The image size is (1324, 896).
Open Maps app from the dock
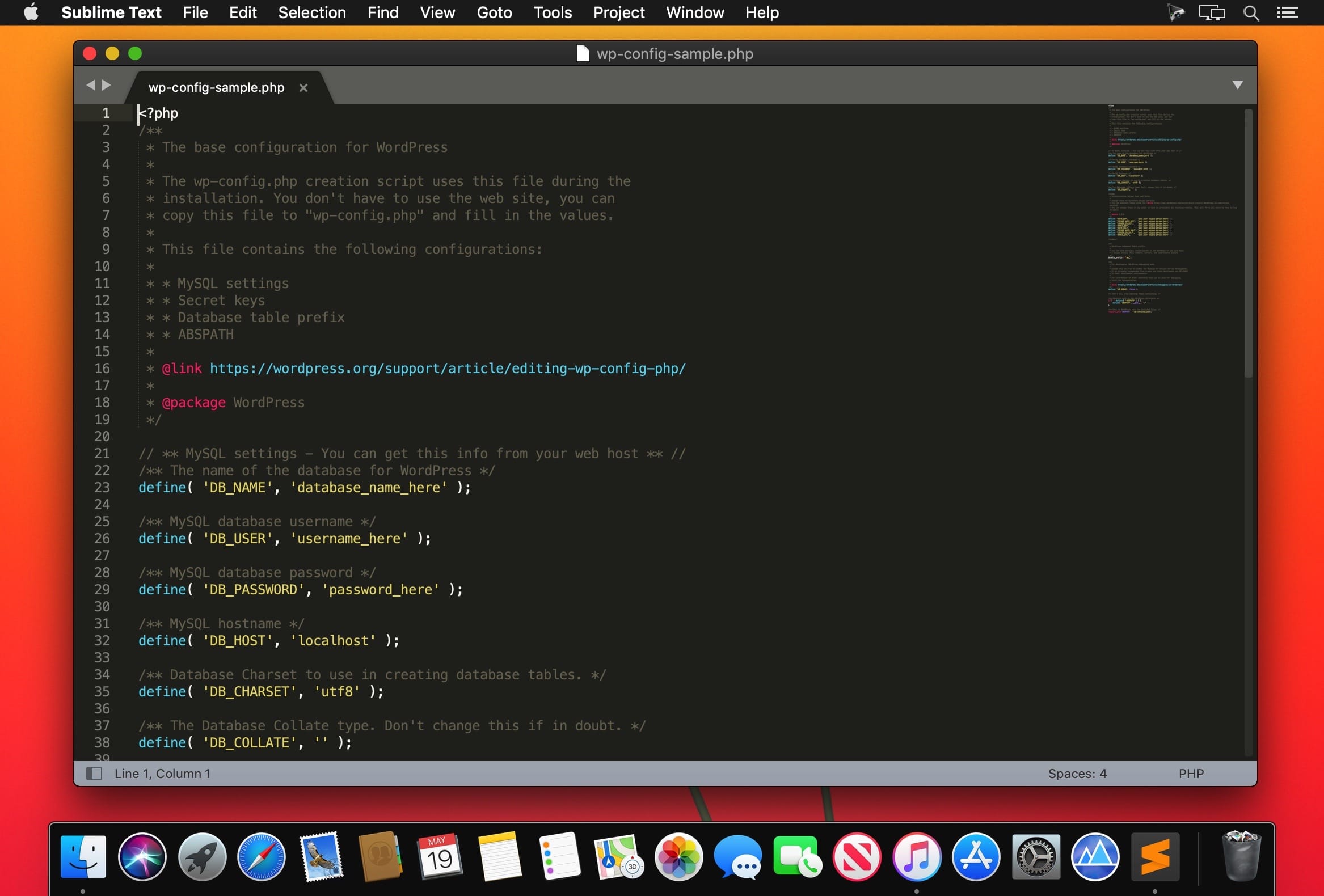pos(617,858)
